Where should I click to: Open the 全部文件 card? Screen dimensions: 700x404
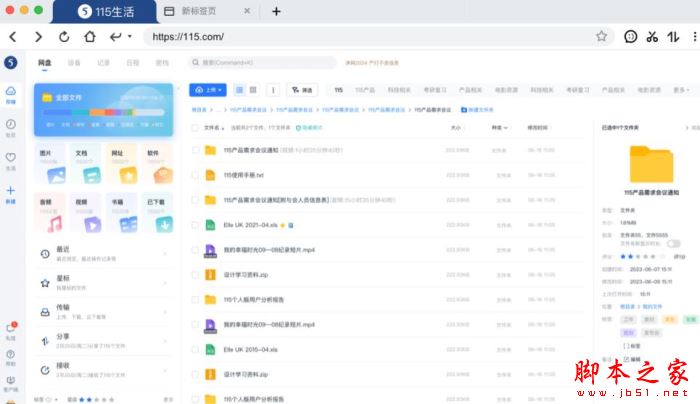(104, 109)
